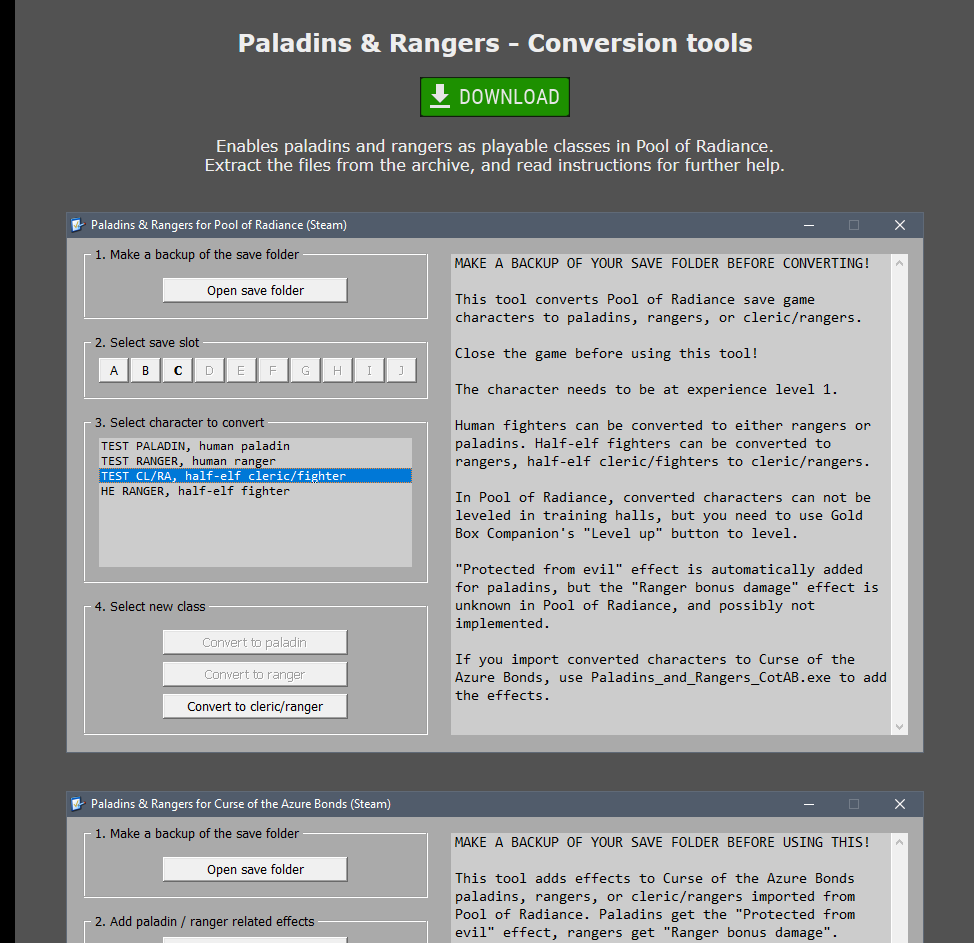Open save folder in Azure Bonds window

tap(255, 869)
